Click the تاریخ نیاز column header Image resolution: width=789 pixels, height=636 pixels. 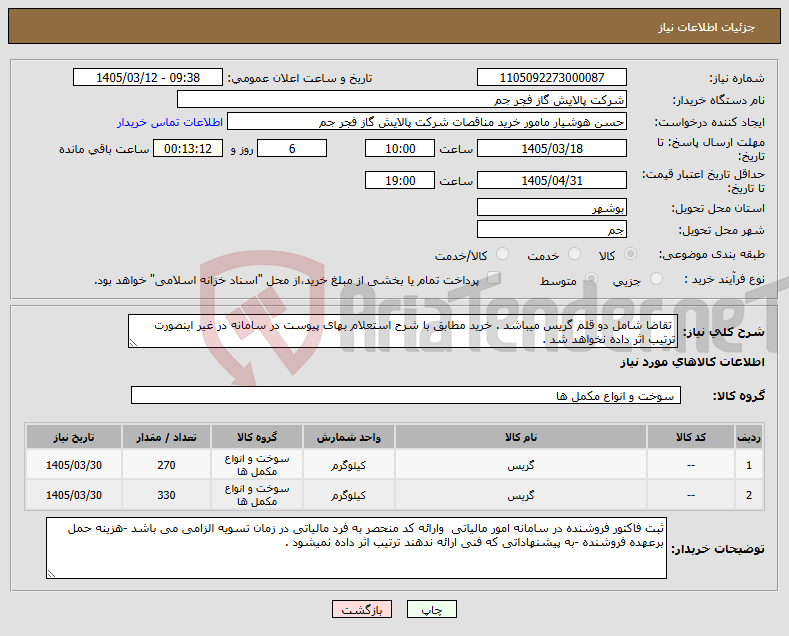pyautogui.click(x=73, y=437)
